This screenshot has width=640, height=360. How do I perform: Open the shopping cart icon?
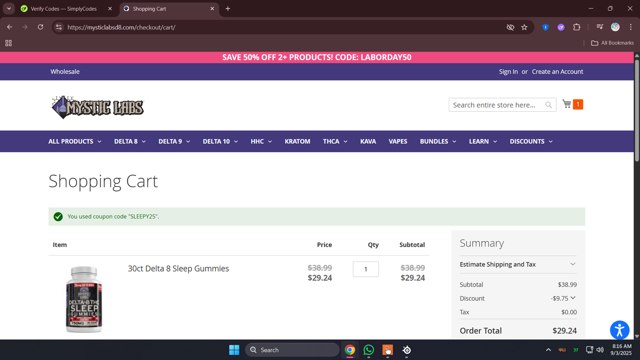(567, 104)
